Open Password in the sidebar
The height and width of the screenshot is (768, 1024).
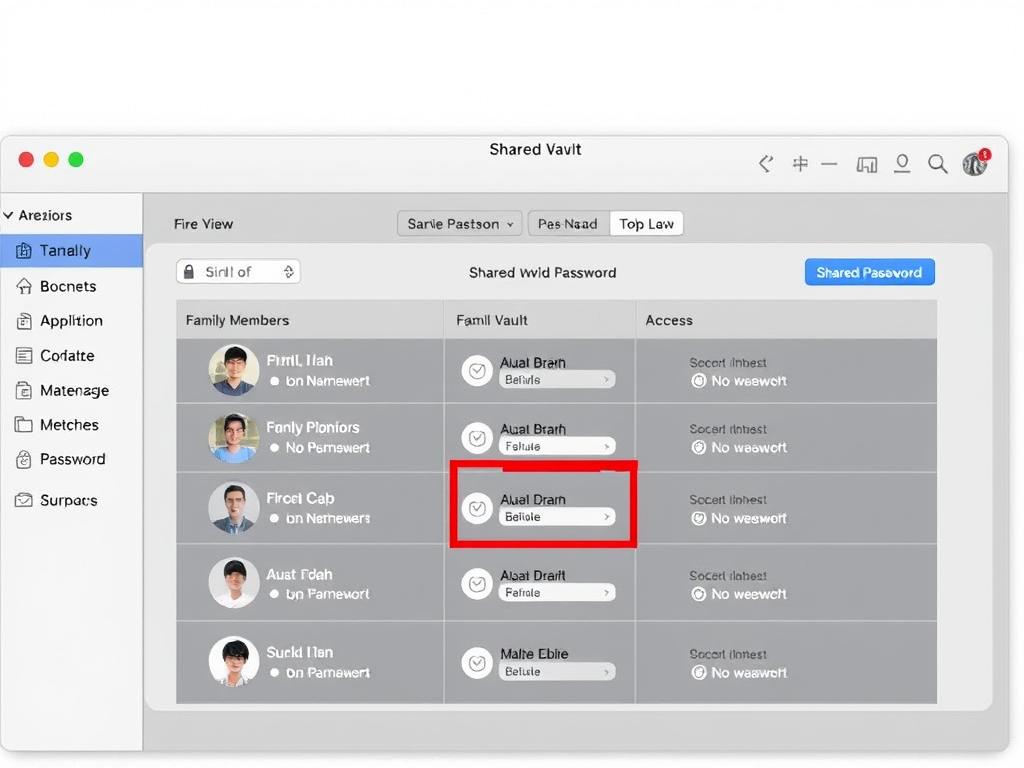(71, 460)
